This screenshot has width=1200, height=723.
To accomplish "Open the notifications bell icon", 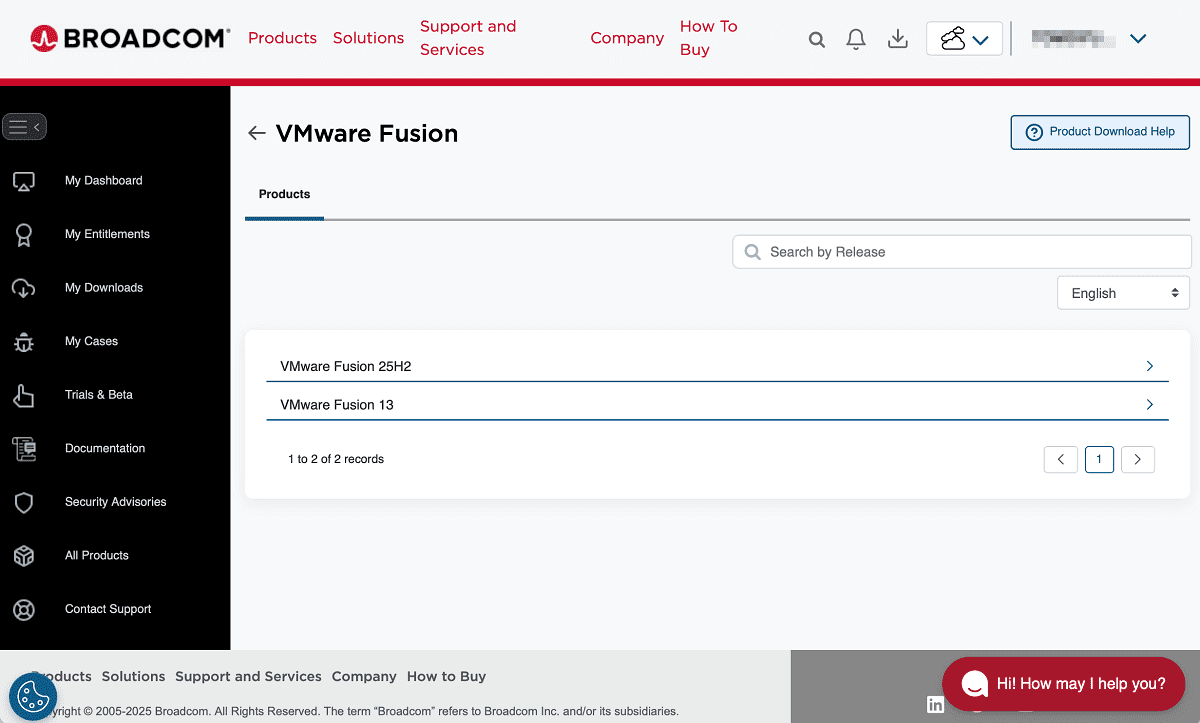I will coord(856,39).
